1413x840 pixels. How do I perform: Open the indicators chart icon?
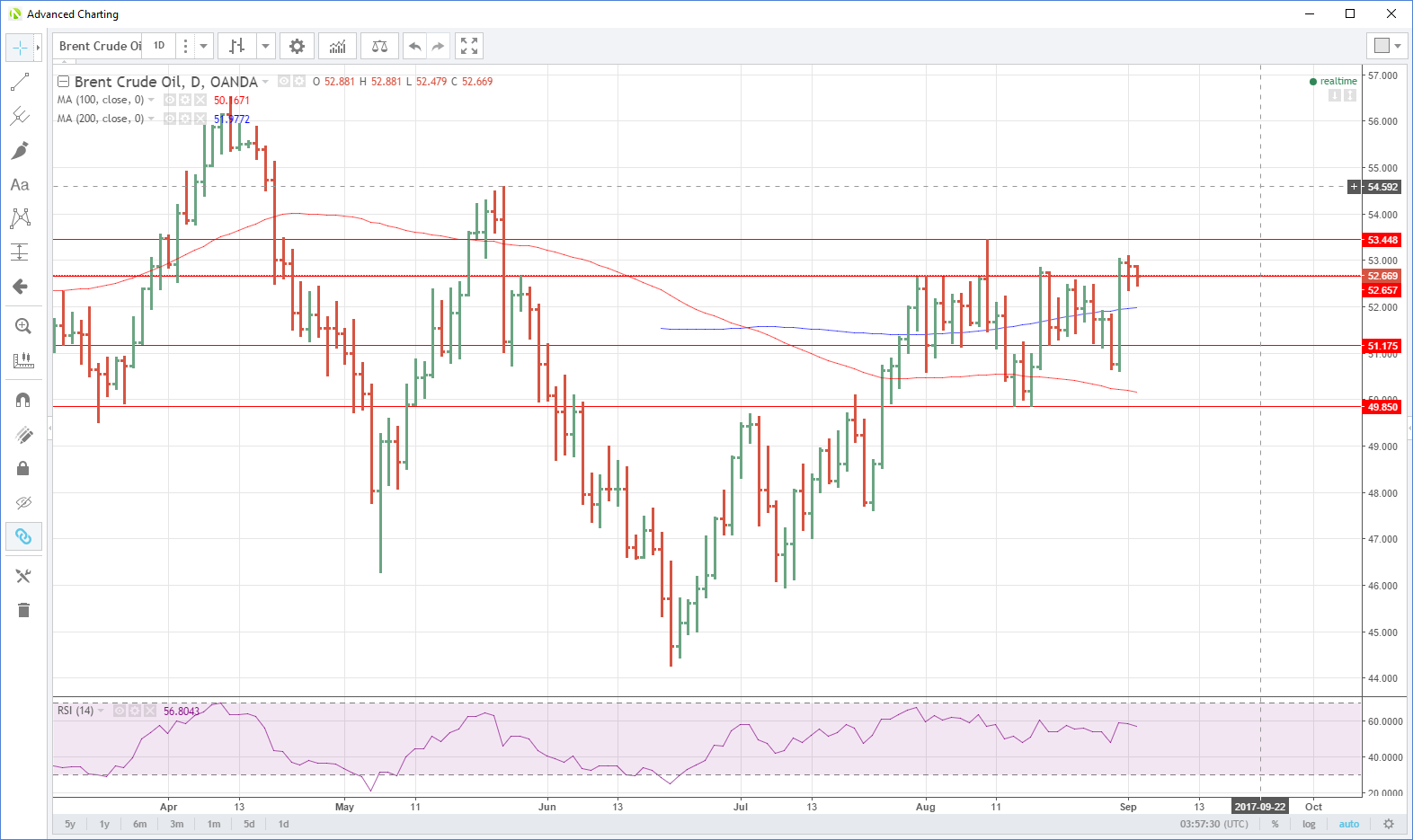(x=337, y=46)
